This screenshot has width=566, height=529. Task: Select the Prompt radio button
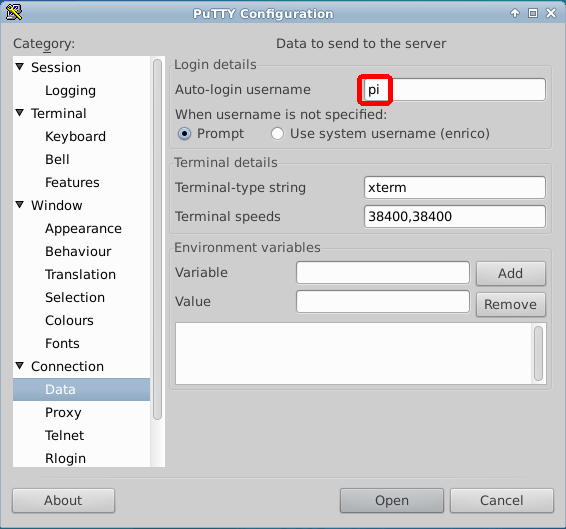(x=184, y=134)
